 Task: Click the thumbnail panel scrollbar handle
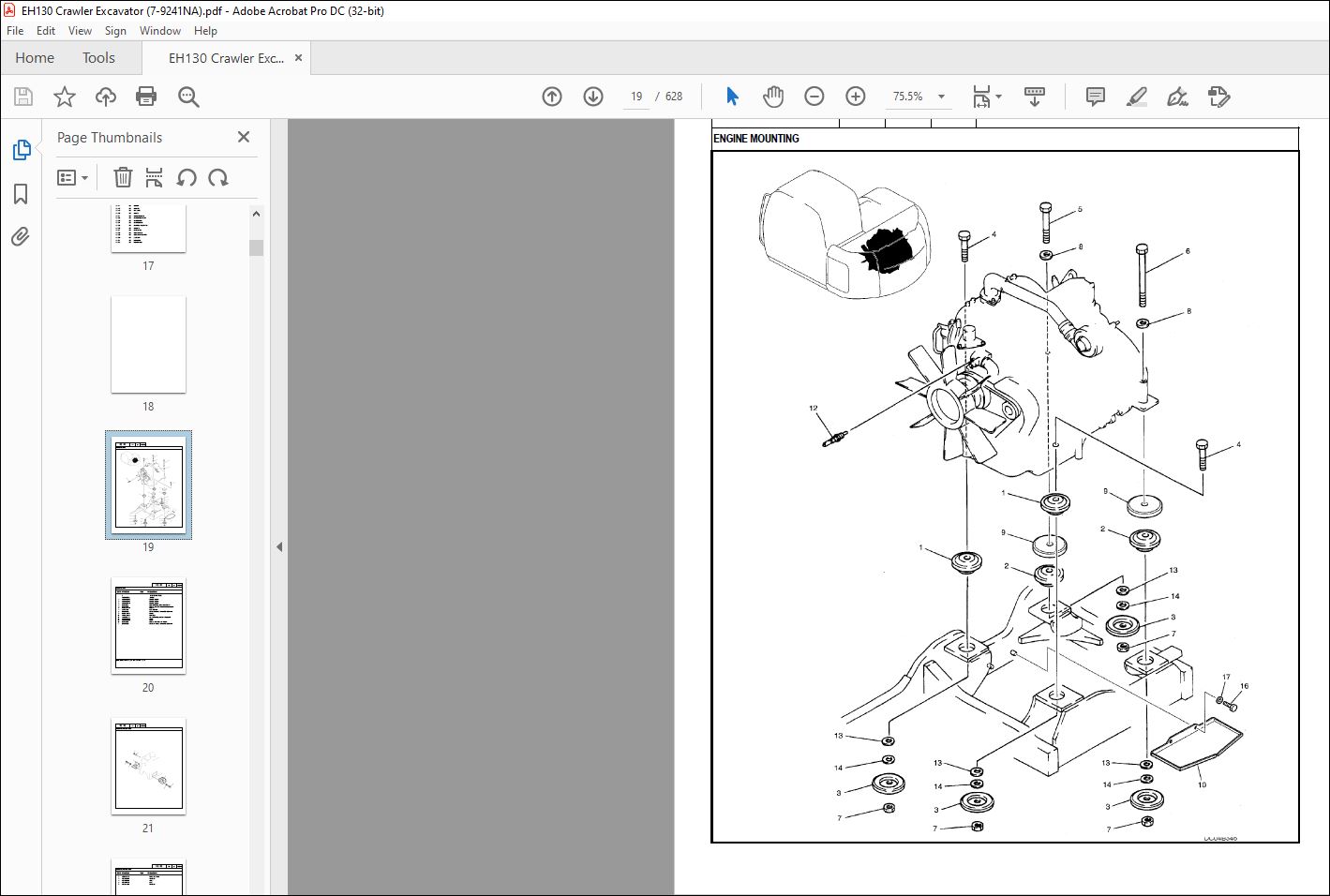(256, 247)
